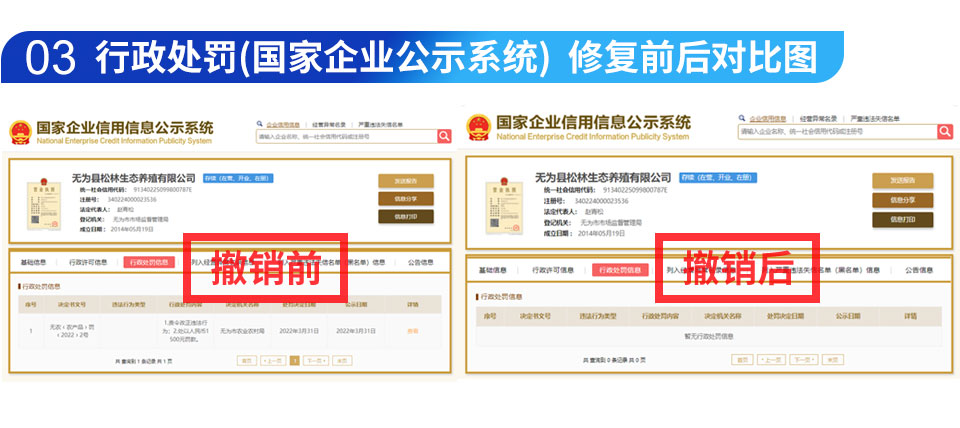The image size is (960, 428).
Task: Click the red search icon in left panel
Action: (444, 137)
